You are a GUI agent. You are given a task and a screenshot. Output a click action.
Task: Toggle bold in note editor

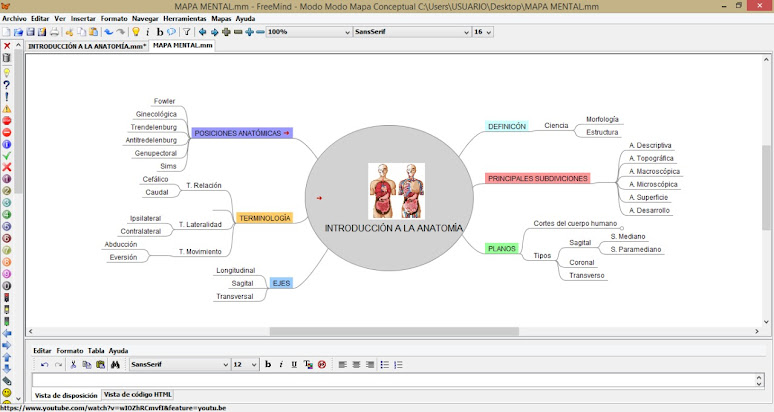[268, 365]
